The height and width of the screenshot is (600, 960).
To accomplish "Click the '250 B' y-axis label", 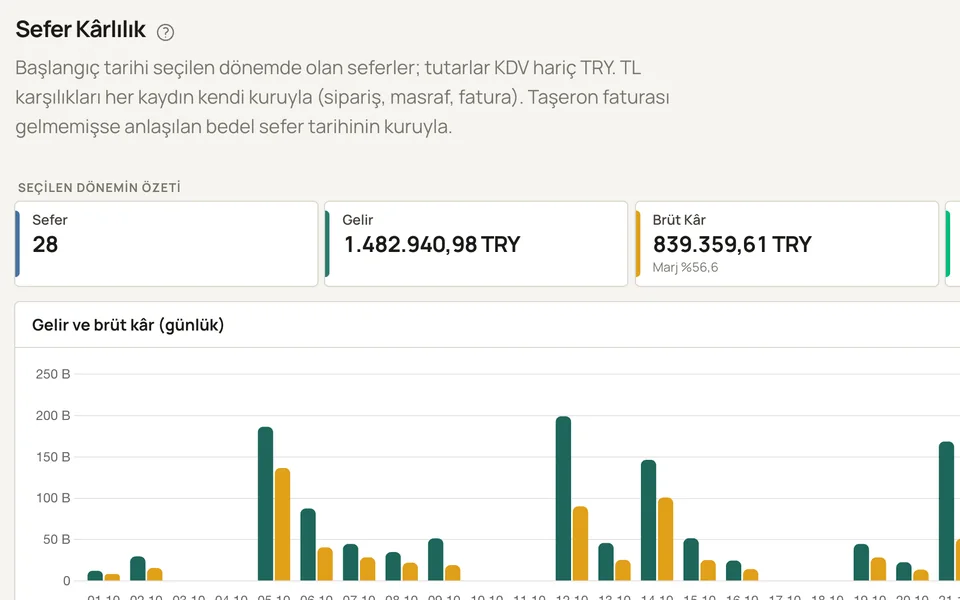I will click(x=53, y=374).
